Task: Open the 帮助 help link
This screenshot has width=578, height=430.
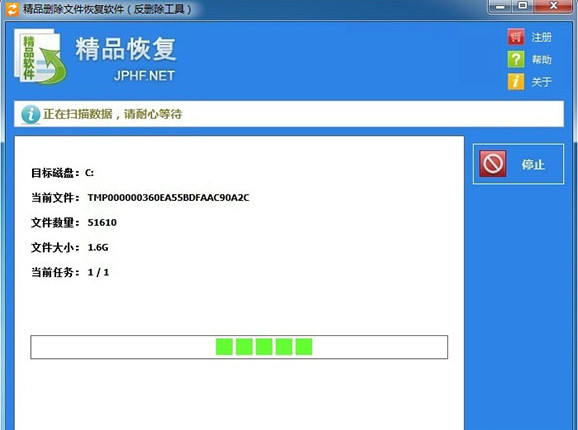Action: [541, 59]
